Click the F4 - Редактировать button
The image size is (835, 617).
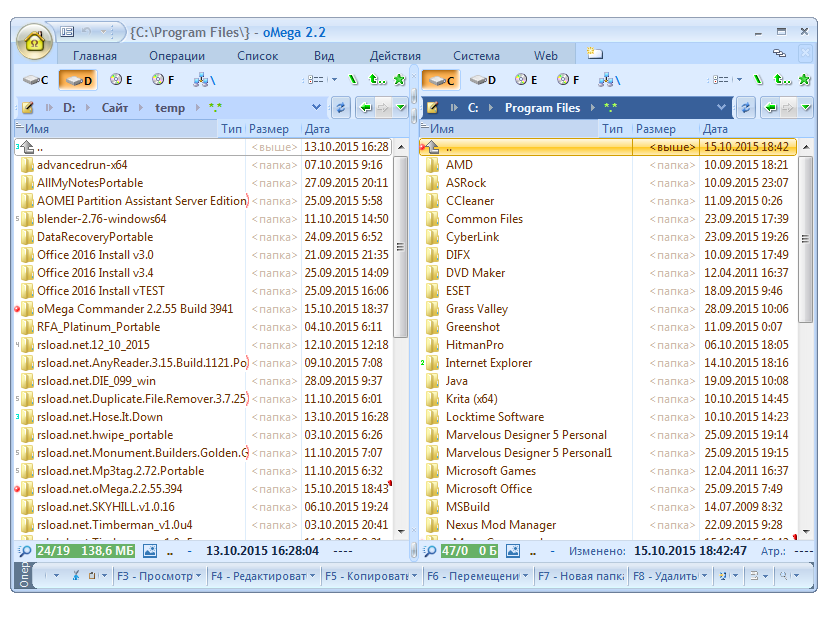pos(259,576)
